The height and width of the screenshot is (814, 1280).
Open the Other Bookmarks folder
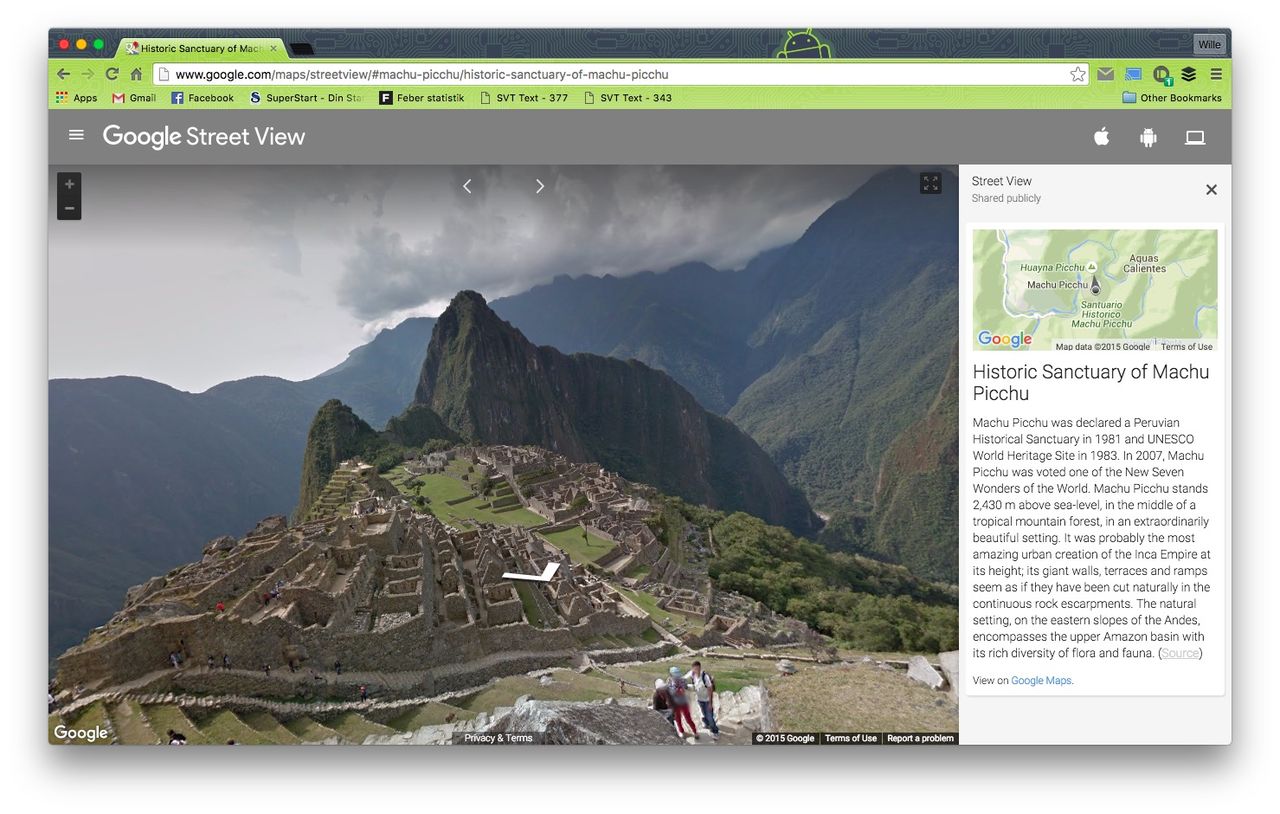coord(1172,98)
